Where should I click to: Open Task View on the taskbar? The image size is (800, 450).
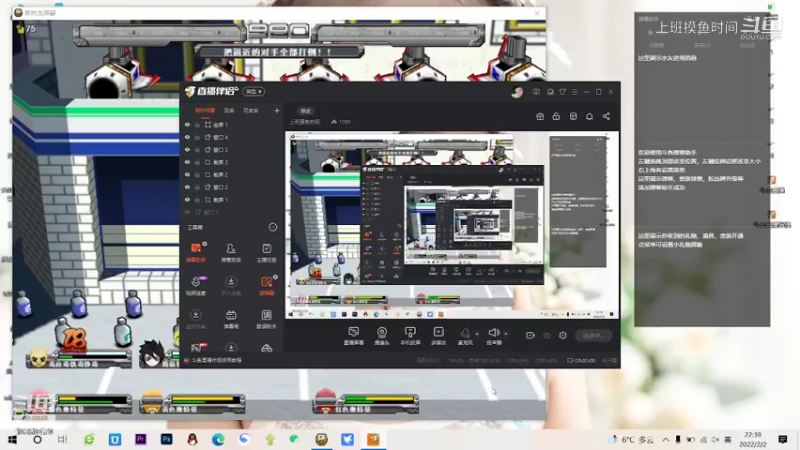point(62,439)
